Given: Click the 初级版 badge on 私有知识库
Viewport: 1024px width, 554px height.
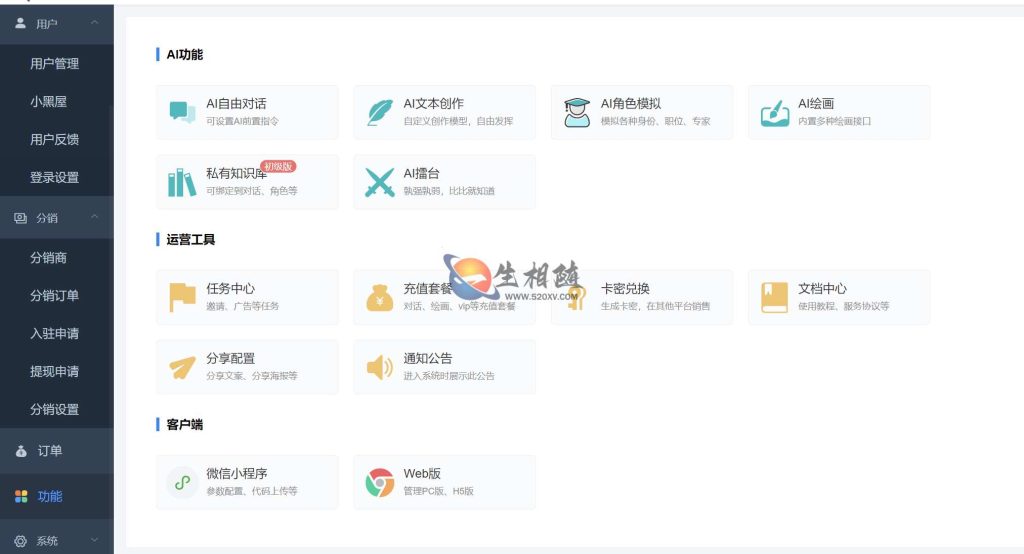Looking at the screenshot, I should pyautogui.click(x=278, y=166).
